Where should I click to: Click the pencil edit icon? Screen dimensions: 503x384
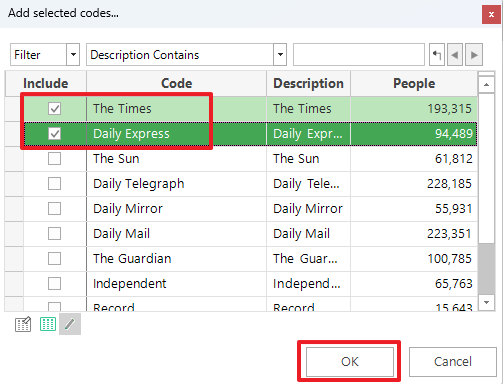(x=70, y=324)
